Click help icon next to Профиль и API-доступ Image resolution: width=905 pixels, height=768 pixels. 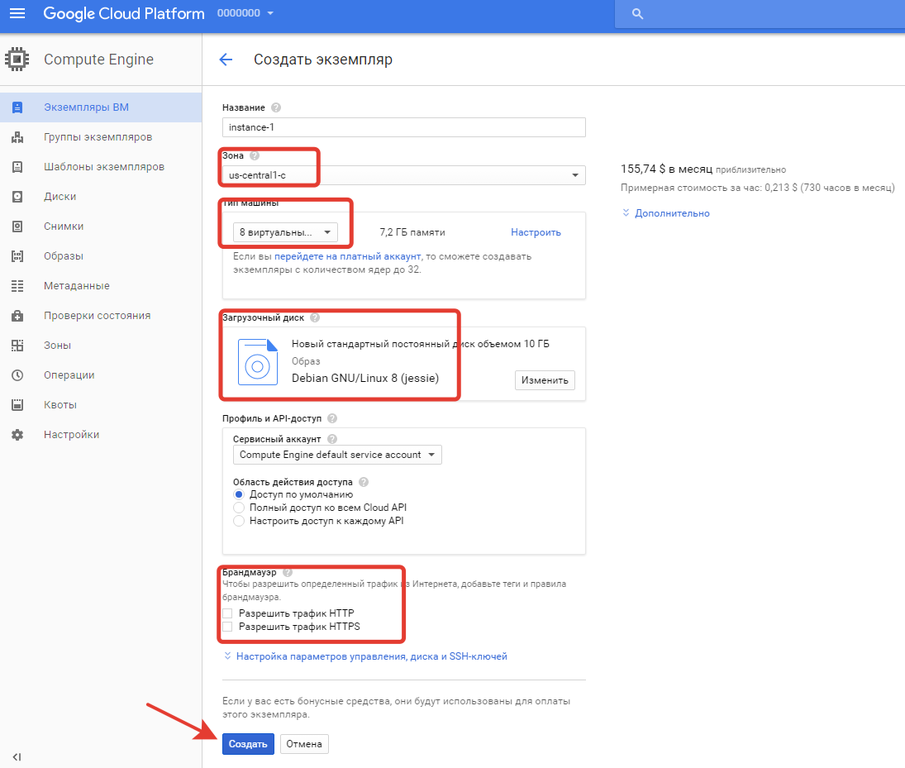click(x=332, y=418)
